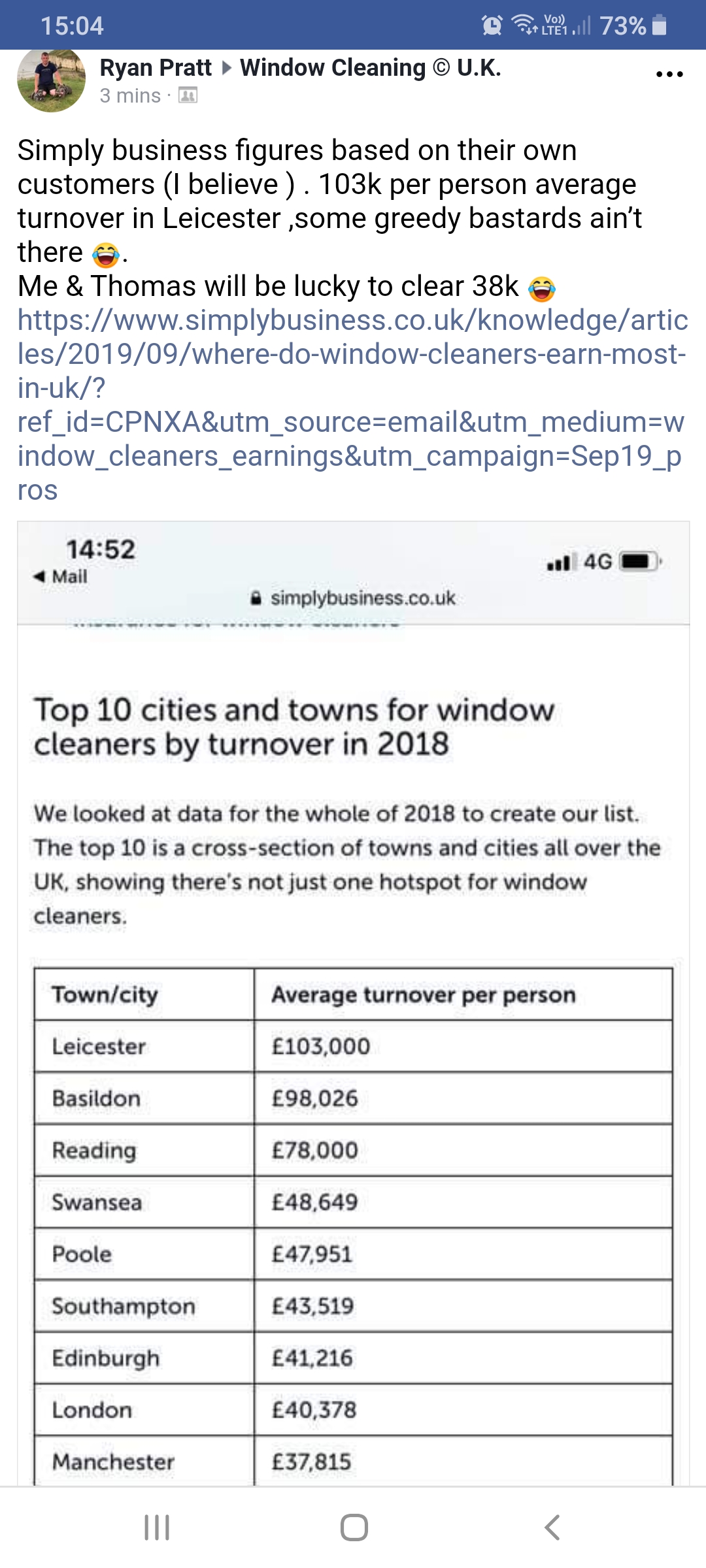Image resolution: width=706 pixels, height=1568 pixels.
Task: Tap the simplybusiness.co.uk address bar in image
Action: point(353,598)
